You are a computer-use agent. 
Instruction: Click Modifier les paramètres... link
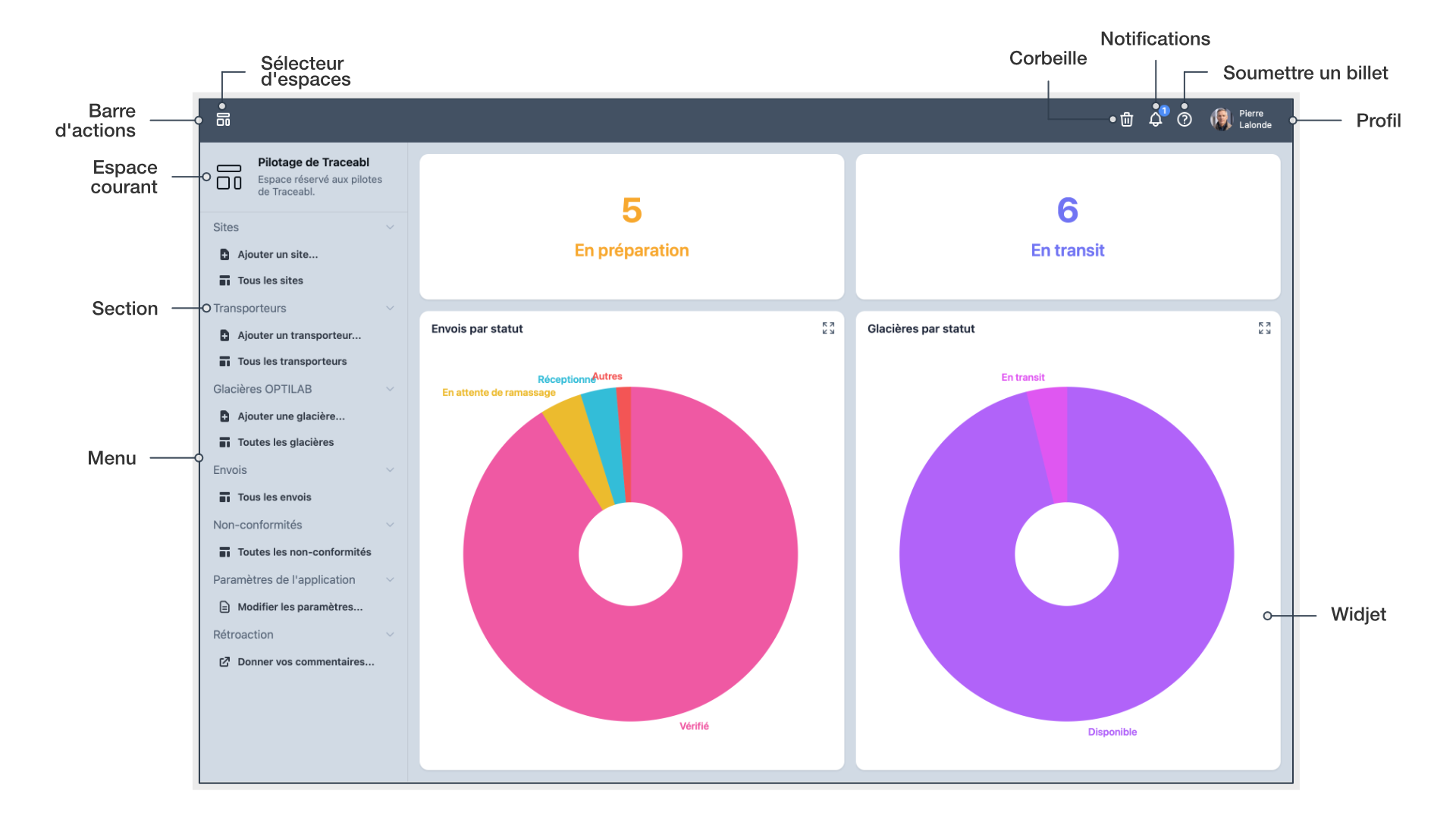pos(300,607)
